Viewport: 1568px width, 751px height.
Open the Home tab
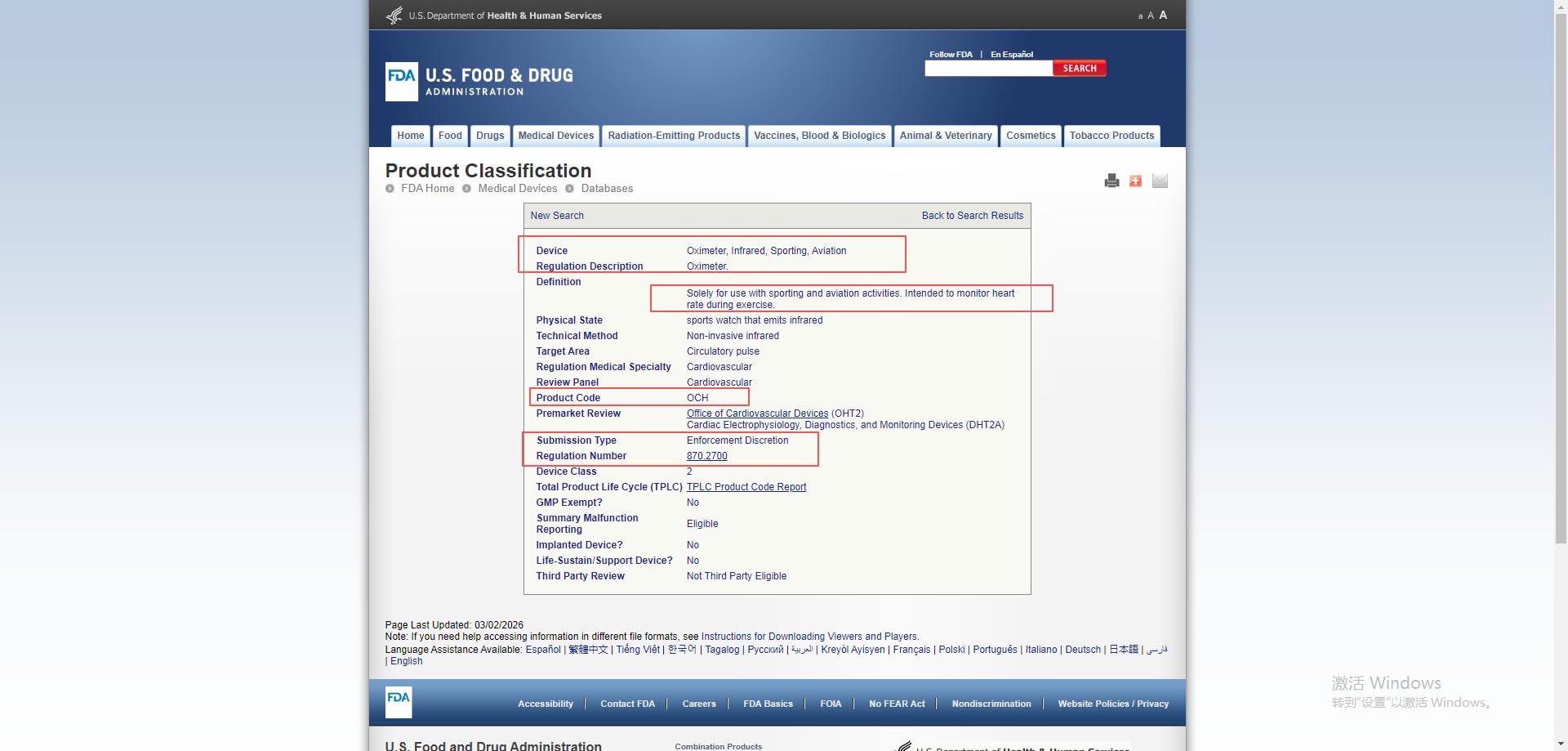pos(411,136)
